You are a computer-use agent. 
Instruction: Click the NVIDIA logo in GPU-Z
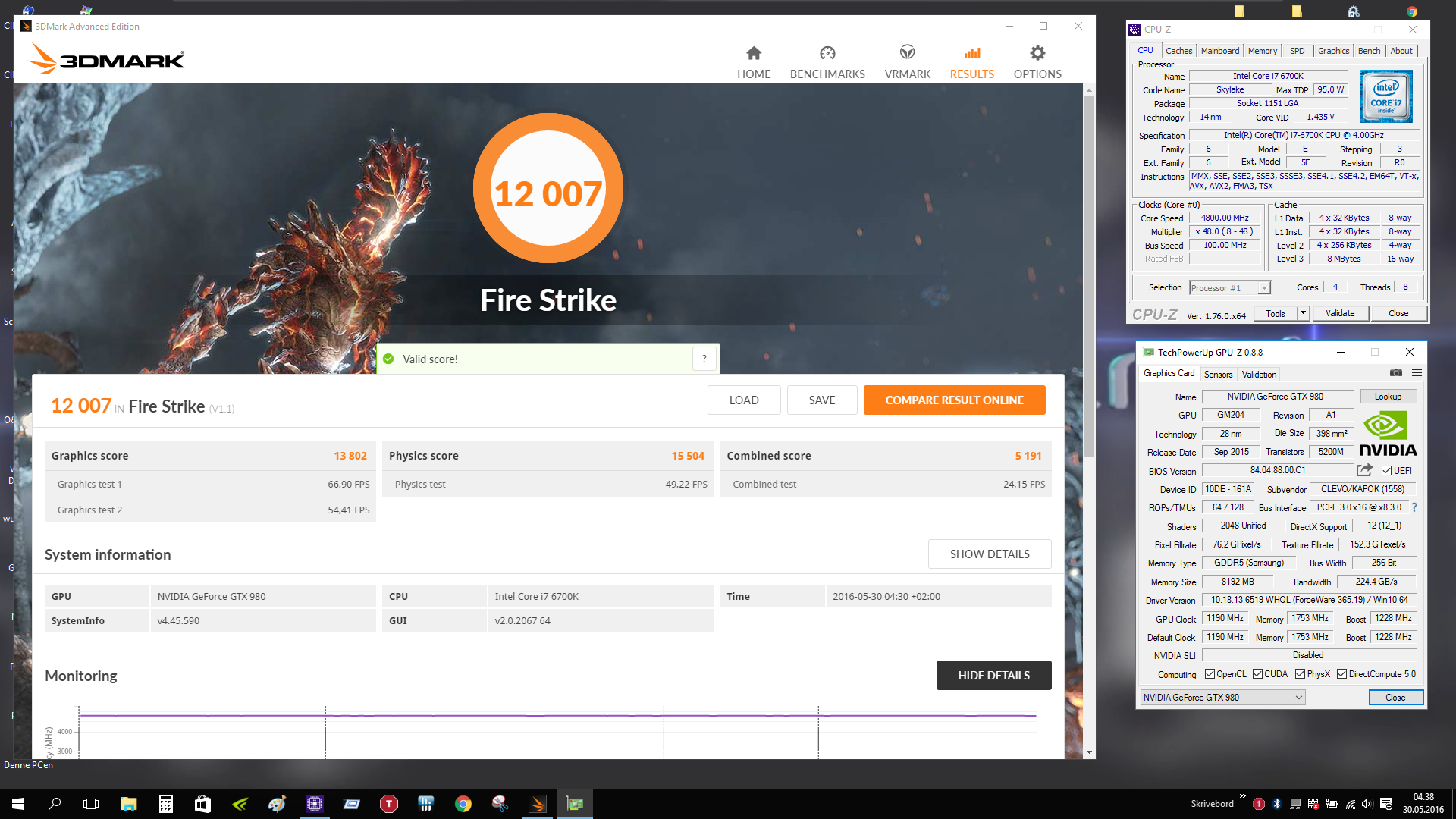tap(1387, 433)
